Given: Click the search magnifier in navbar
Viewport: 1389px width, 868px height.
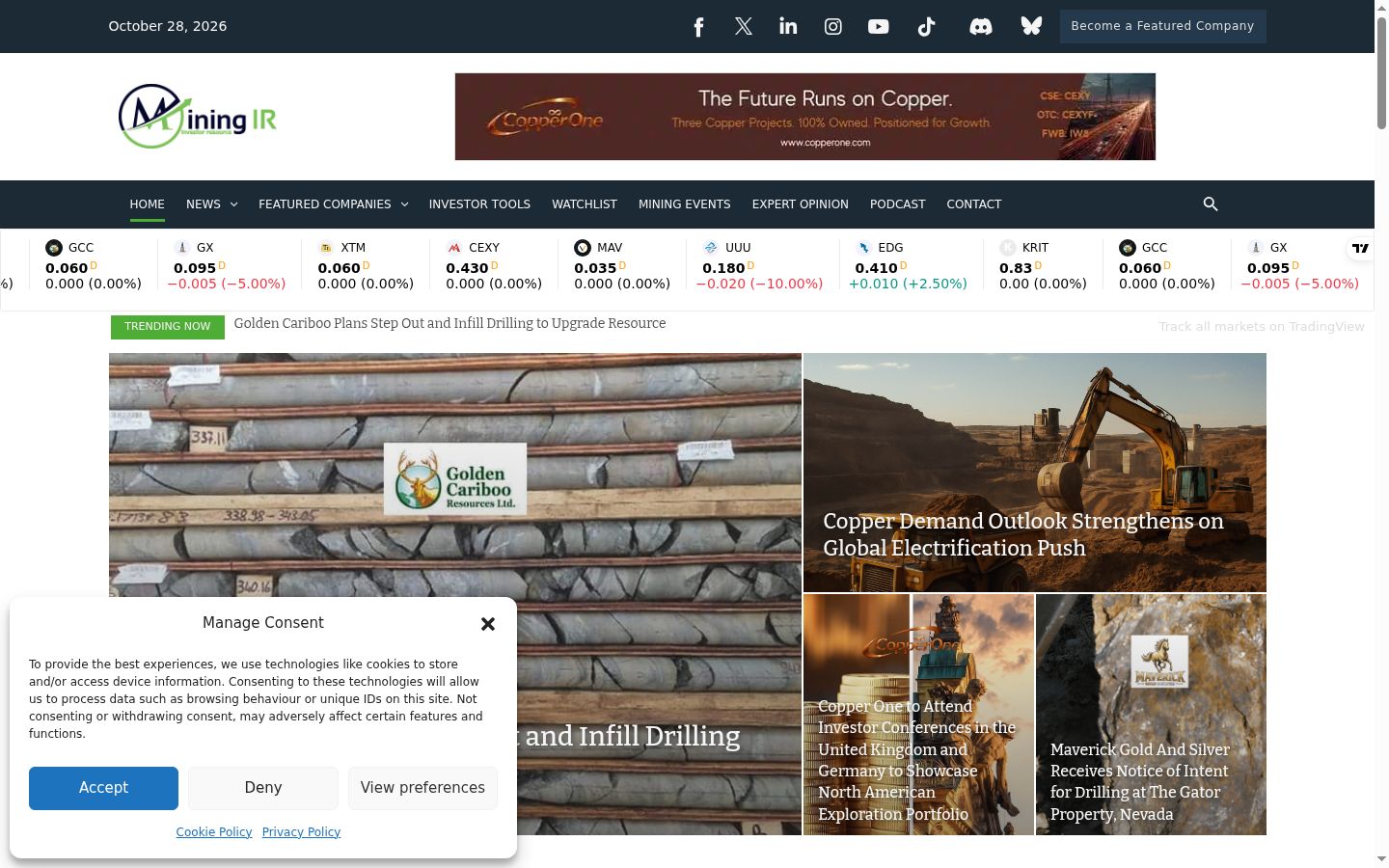Looking at the screenshot, I should pyautogui.click(x=1211, y=204).
